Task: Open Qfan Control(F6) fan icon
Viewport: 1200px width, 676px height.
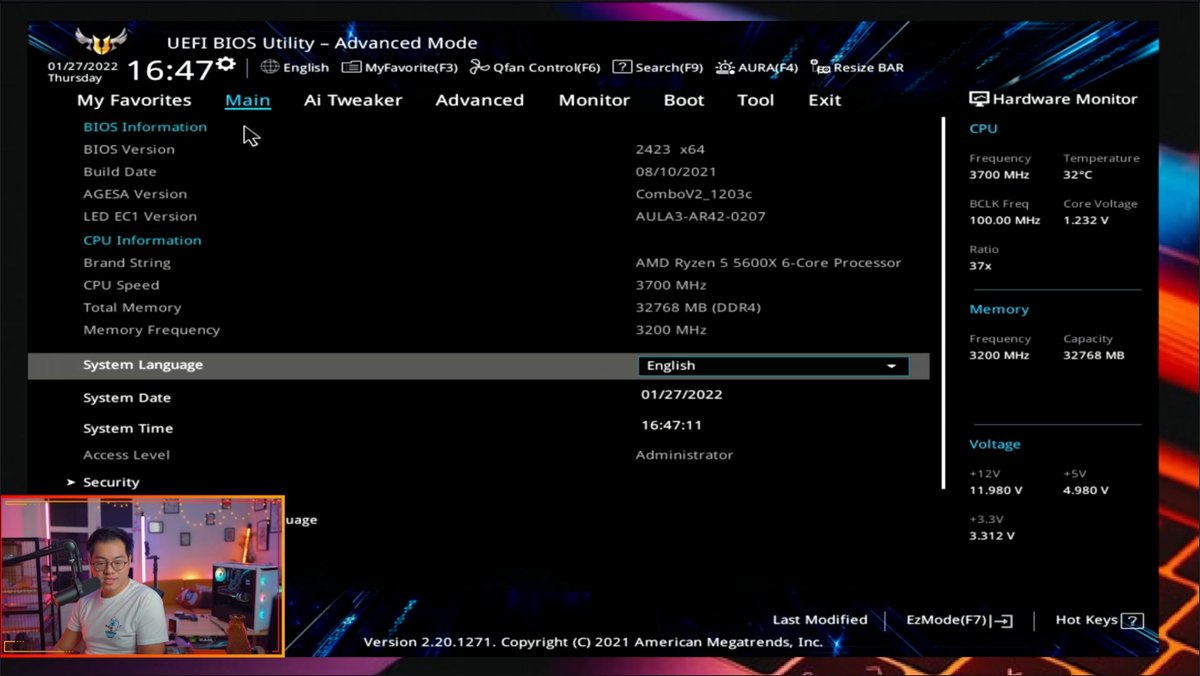Action: click(x=480, y=68)
